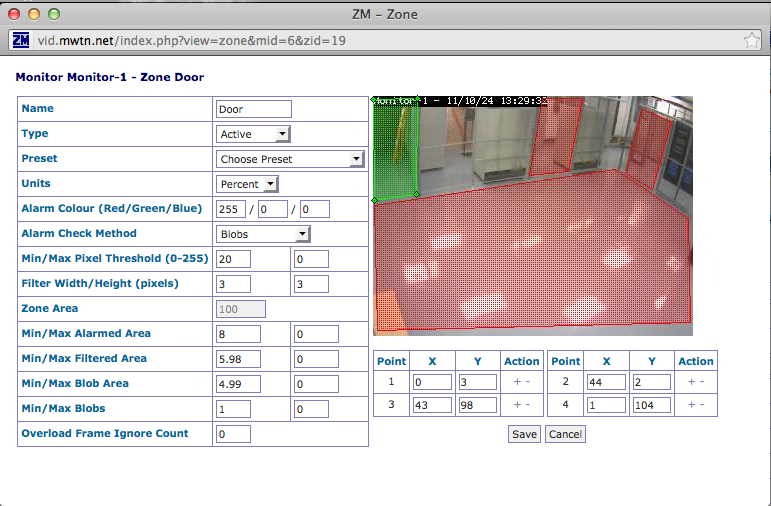
Task: Remove Point 3 with its minus
Action: point(528,405)
